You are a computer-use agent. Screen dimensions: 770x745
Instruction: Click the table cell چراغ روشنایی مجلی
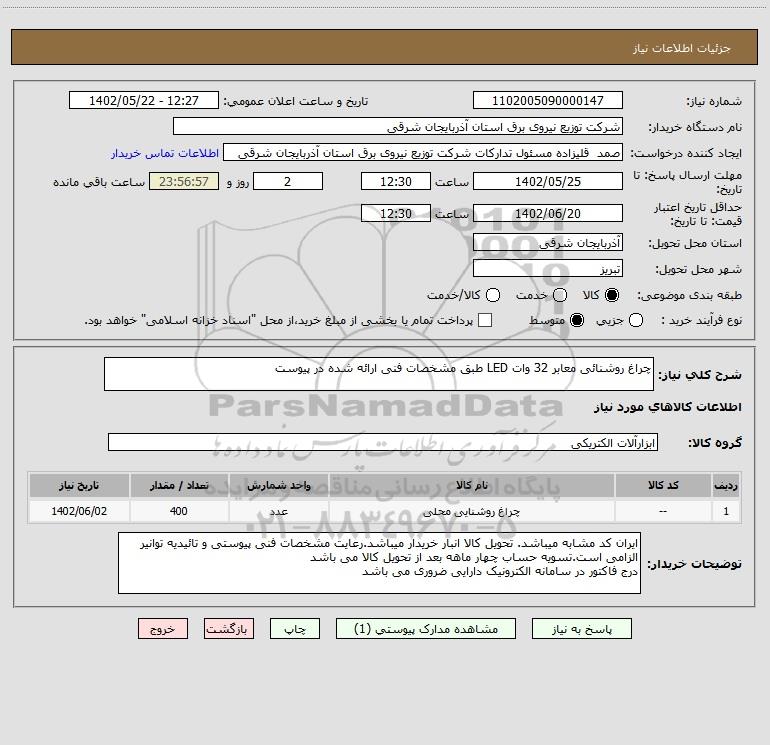pyautogui.click(x=472, y=511)
